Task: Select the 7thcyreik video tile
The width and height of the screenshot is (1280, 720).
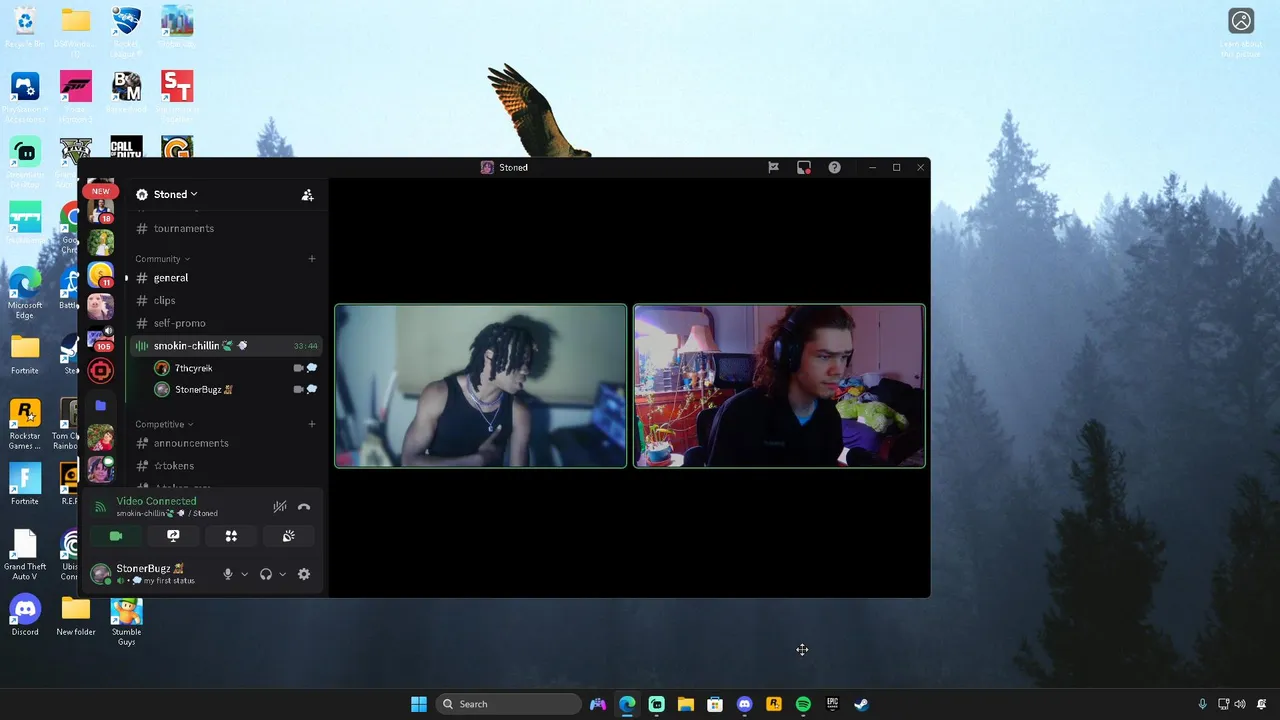Action: [480, 386]
